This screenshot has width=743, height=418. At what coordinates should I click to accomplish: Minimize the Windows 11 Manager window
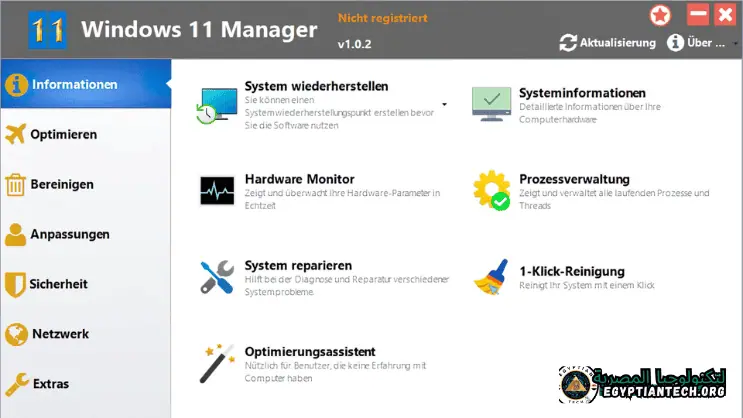[x=698, y=15]
